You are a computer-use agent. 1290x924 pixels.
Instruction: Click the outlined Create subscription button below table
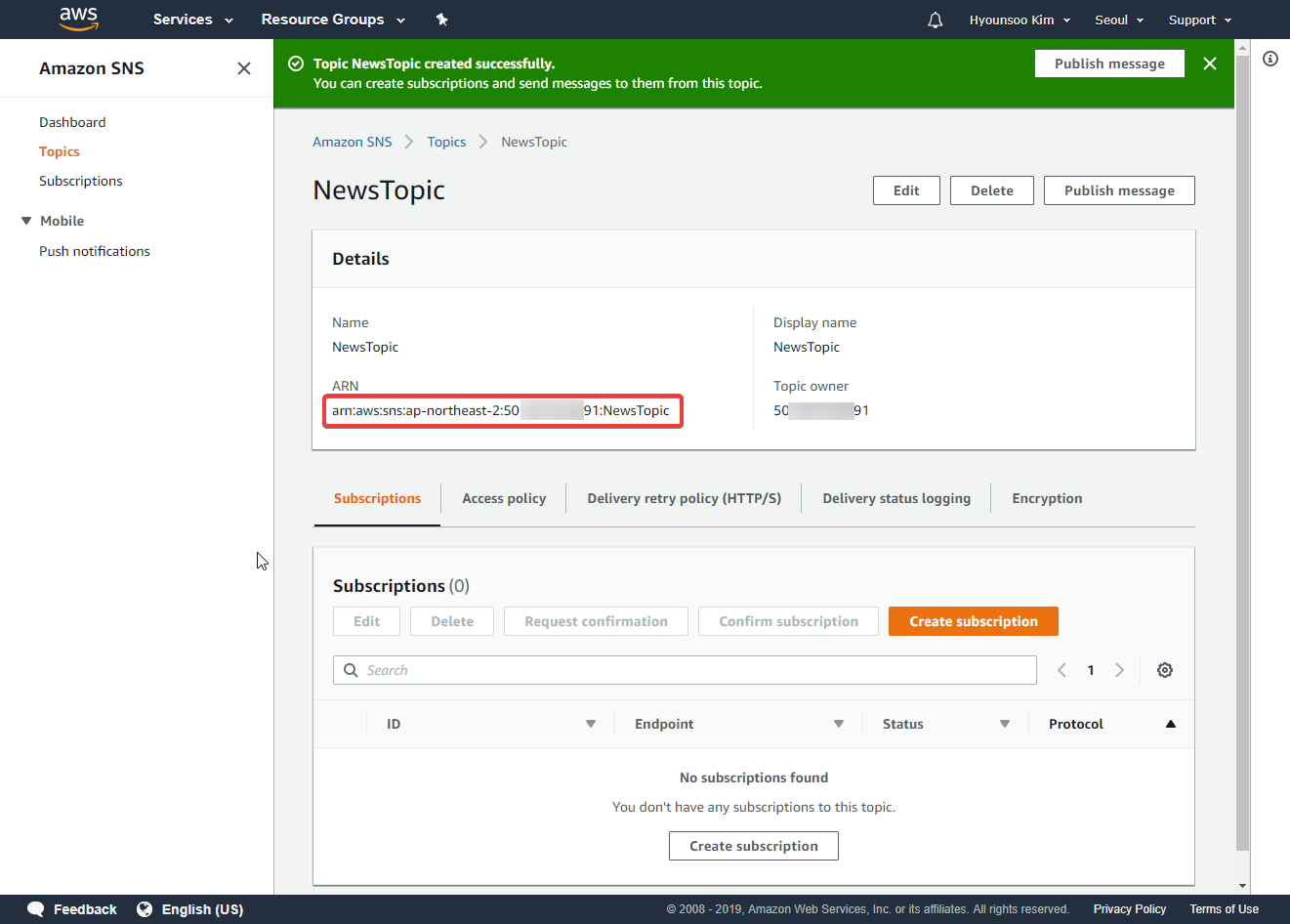click(x=754, y=846)
